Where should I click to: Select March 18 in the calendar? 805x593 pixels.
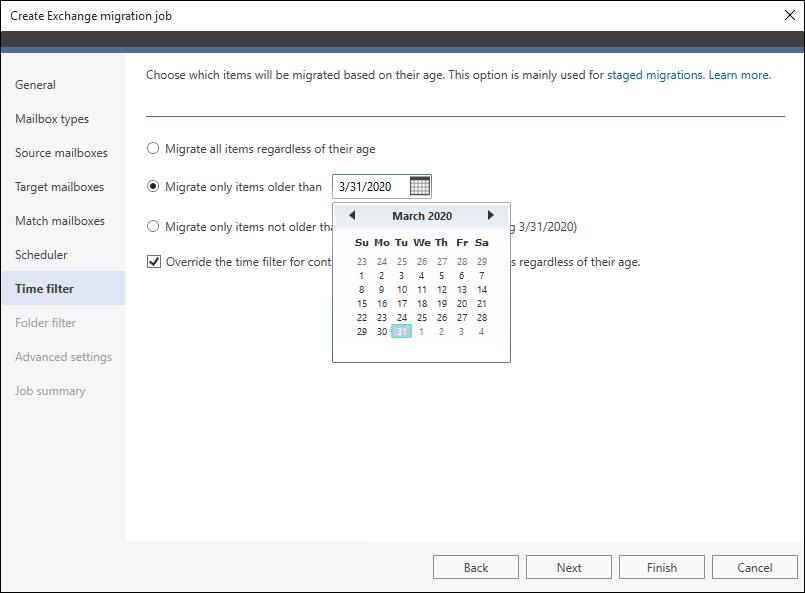422,304
